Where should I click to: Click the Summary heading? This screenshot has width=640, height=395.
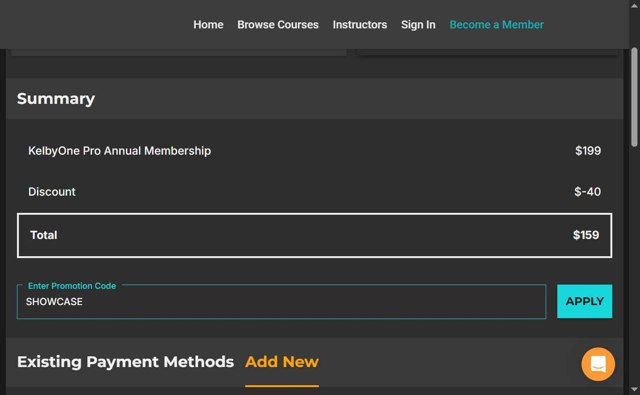pos(56,99)
